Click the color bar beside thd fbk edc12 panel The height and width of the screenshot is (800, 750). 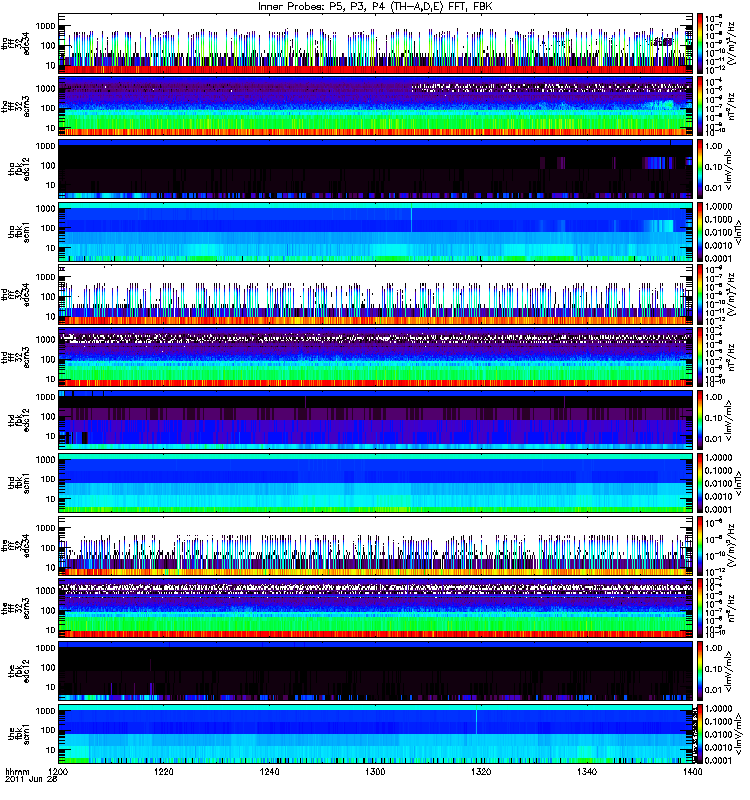pos(700,420)
